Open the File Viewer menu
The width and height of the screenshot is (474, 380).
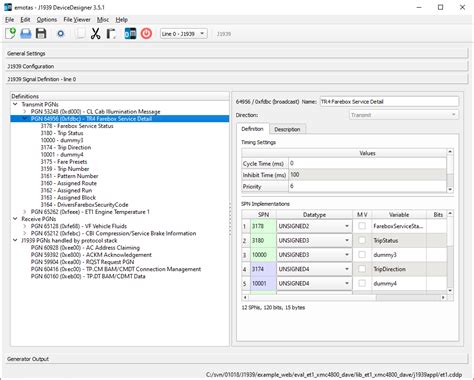coord(77,20)
